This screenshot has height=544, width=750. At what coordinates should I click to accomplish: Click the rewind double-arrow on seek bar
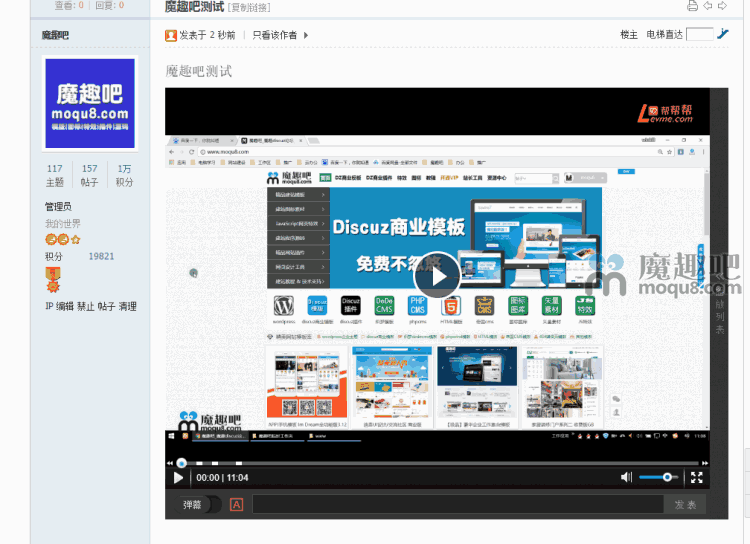(170, 463)
